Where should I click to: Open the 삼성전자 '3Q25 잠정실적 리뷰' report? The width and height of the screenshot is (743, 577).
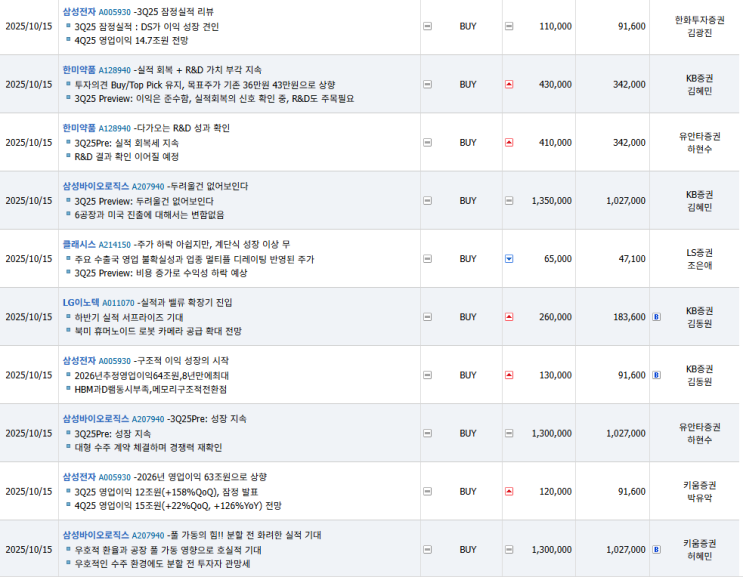click(188, 12)
